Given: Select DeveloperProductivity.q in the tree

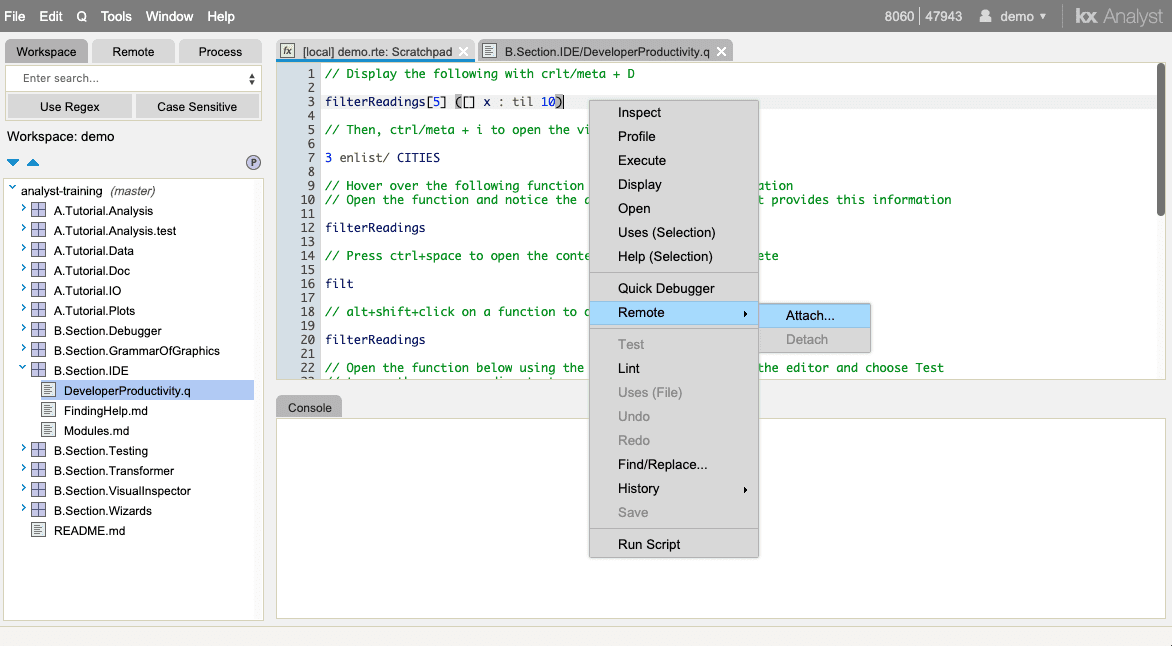Looking at the screenshot, I should pos(127,390).
